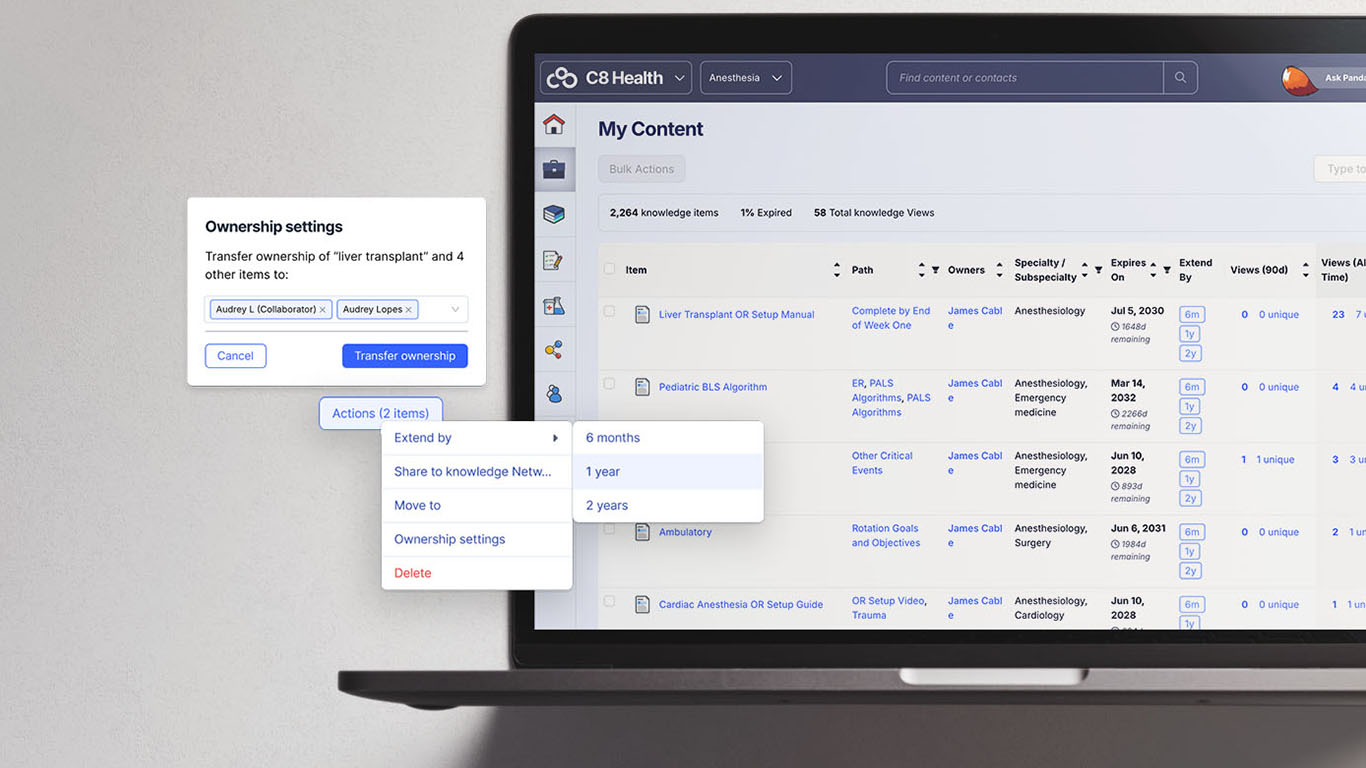Extend Ambulatory item by 2y
Image resolution: width=1366 pixels, height=768 pixels.
tap(1190, 571)
